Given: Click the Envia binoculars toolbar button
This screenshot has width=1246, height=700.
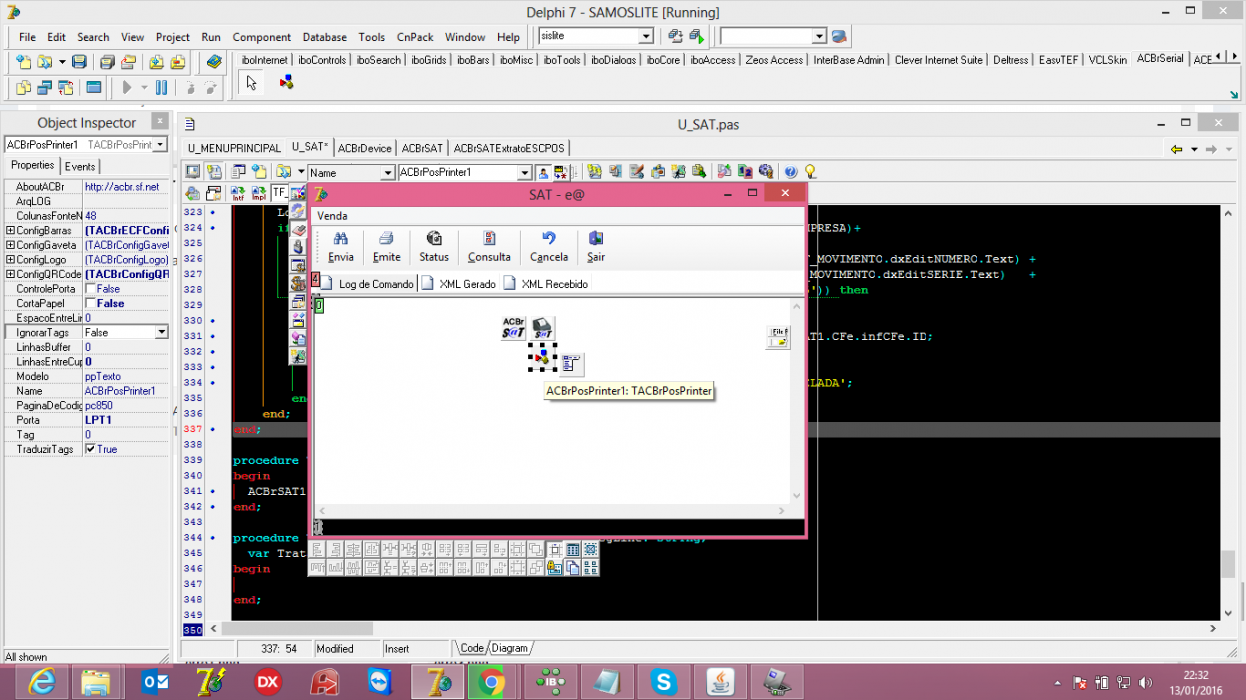Looking at the screenshot, I should (x=340, y=246).
